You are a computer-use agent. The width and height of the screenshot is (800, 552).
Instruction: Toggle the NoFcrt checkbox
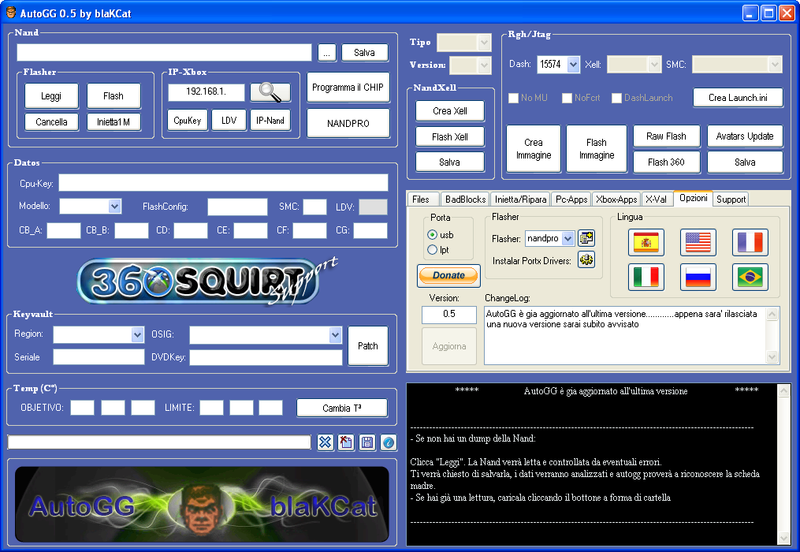click(x=567, y=98)
